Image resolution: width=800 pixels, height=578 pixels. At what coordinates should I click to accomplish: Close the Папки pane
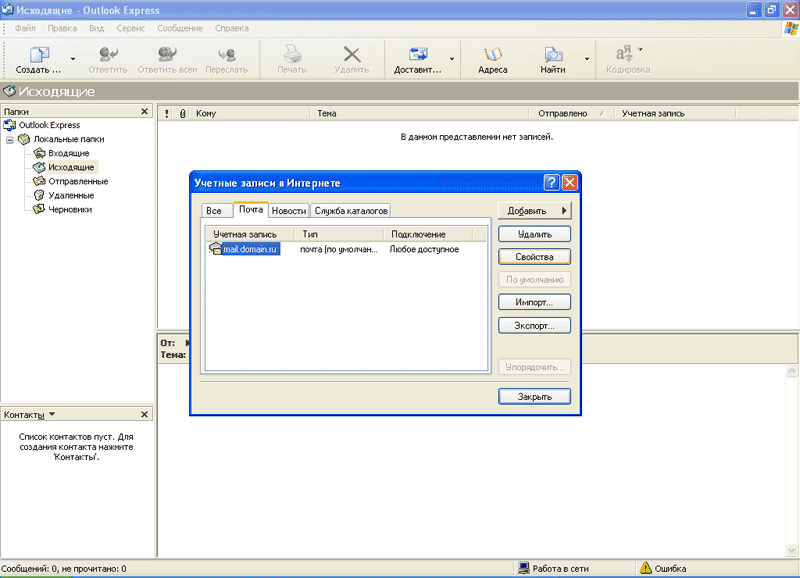point(144,111)
